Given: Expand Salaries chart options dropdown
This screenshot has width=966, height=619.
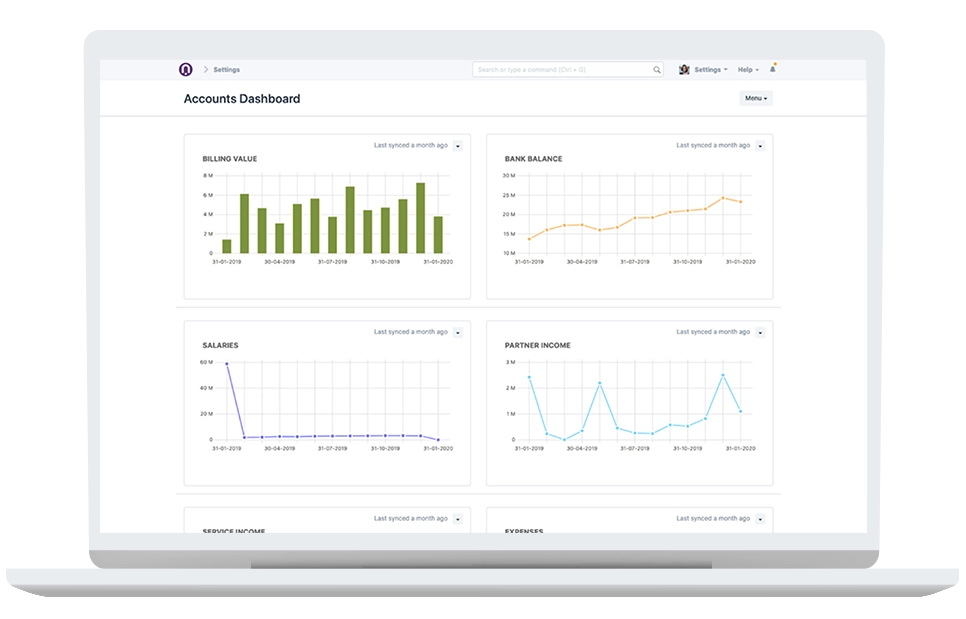Looking at the screenshot, I should [x=458, y=332].
